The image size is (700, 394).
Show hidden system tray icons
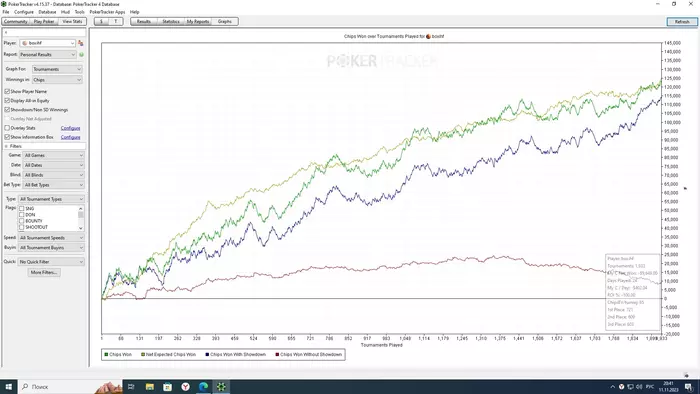coord(612,386)
